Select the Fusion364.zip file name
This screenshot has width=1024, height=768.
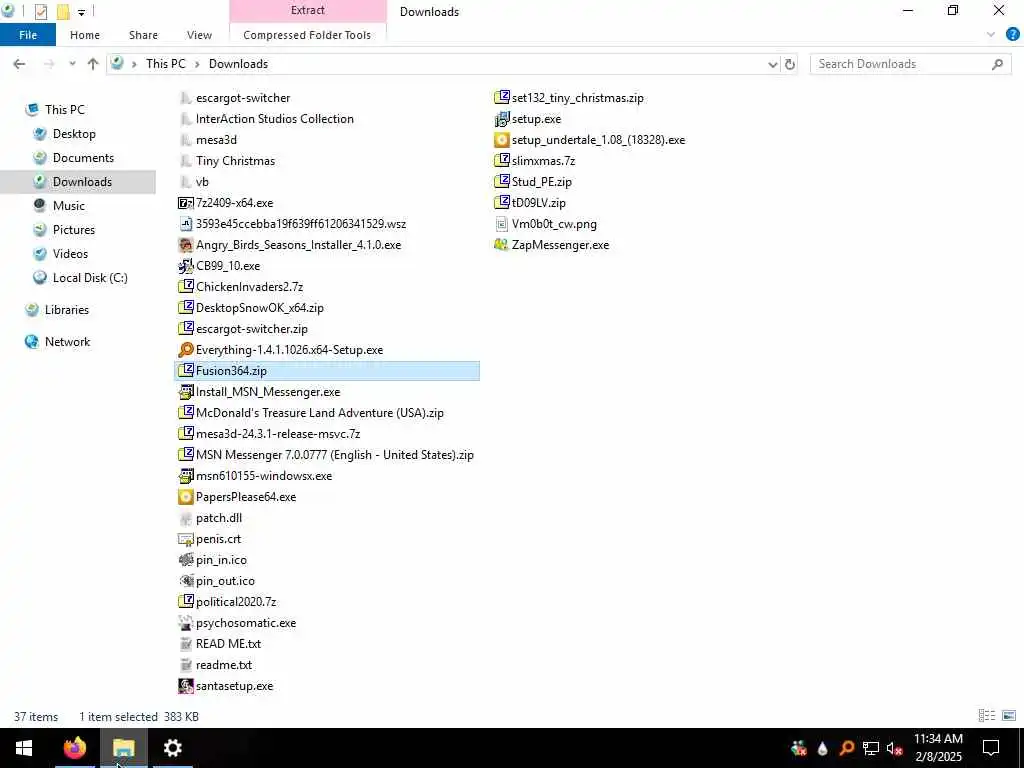coord(231,371)
